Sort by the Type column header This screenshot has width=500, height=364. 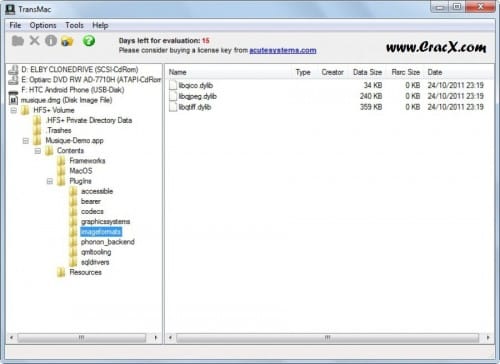[x=303, y=72]
